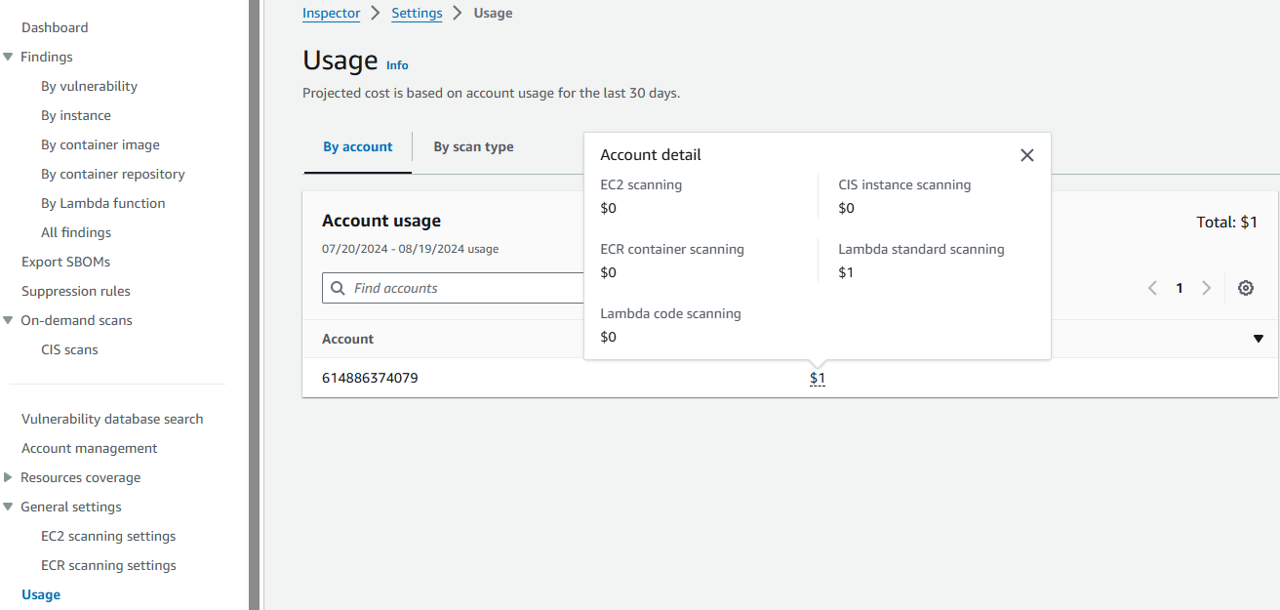Viewport: 1280px width, 610px height.
Task: Sort by the column sort arrow
Action: pyautogui.click(x=1258, y=339)
